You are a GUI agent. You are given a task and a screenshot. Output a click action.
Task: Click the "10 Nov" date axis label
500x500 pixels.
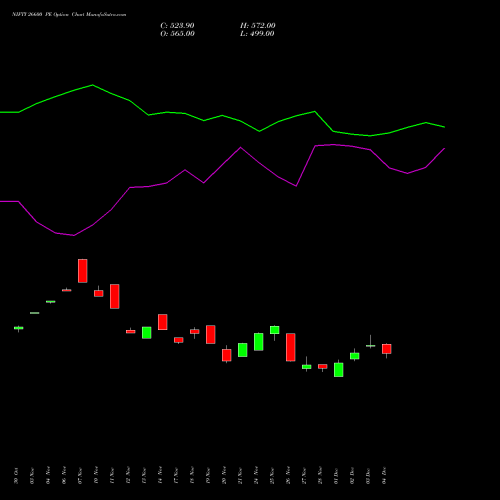tap(96, 476)
